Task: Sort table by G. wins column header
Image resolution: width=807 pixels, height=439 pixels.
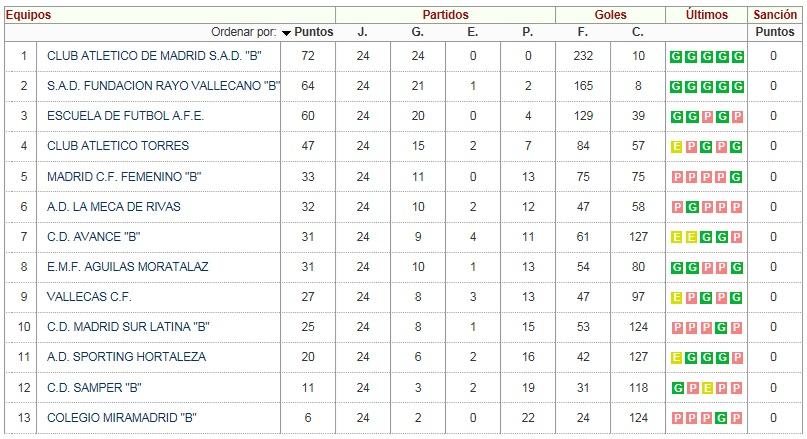Action: point(417,32)
